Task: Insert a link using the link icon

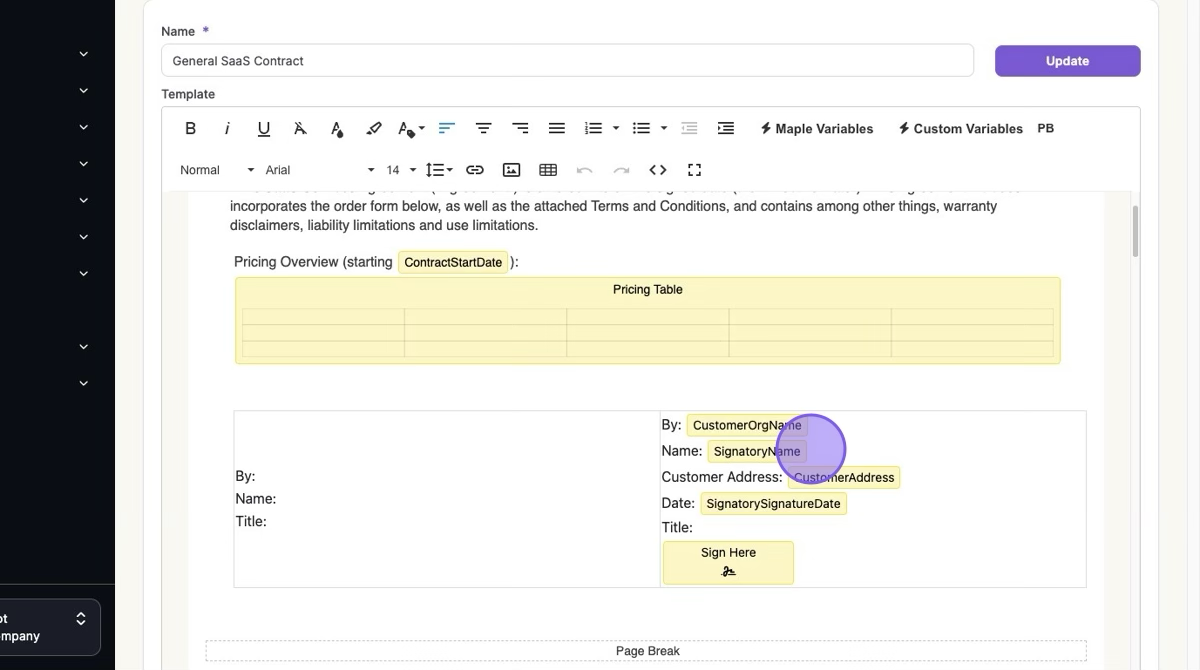Action: pyautogui.click(x=475, y=170)
